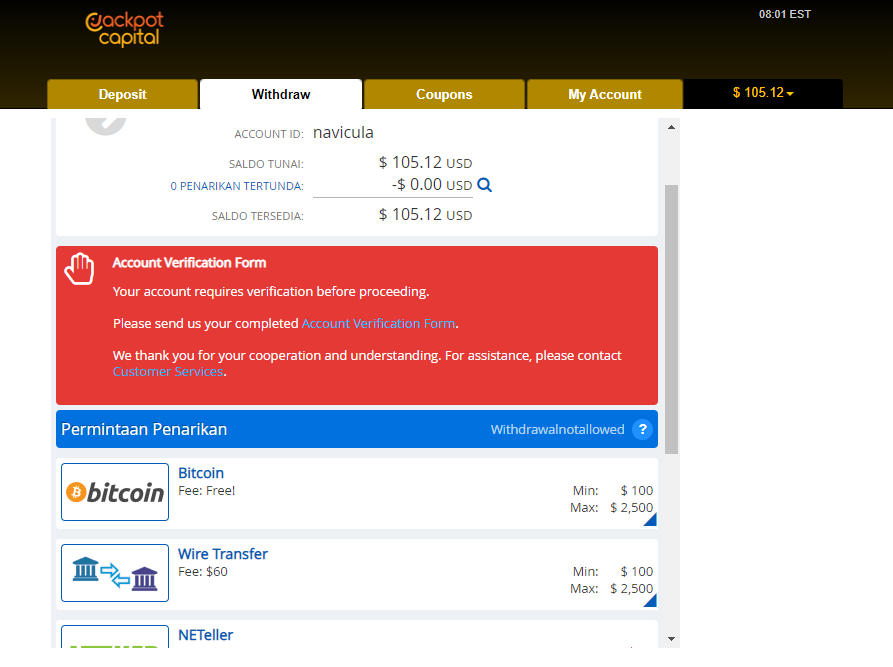
Task: Expand the Bitcoin row corner triangle
Action: click(650, 518)
